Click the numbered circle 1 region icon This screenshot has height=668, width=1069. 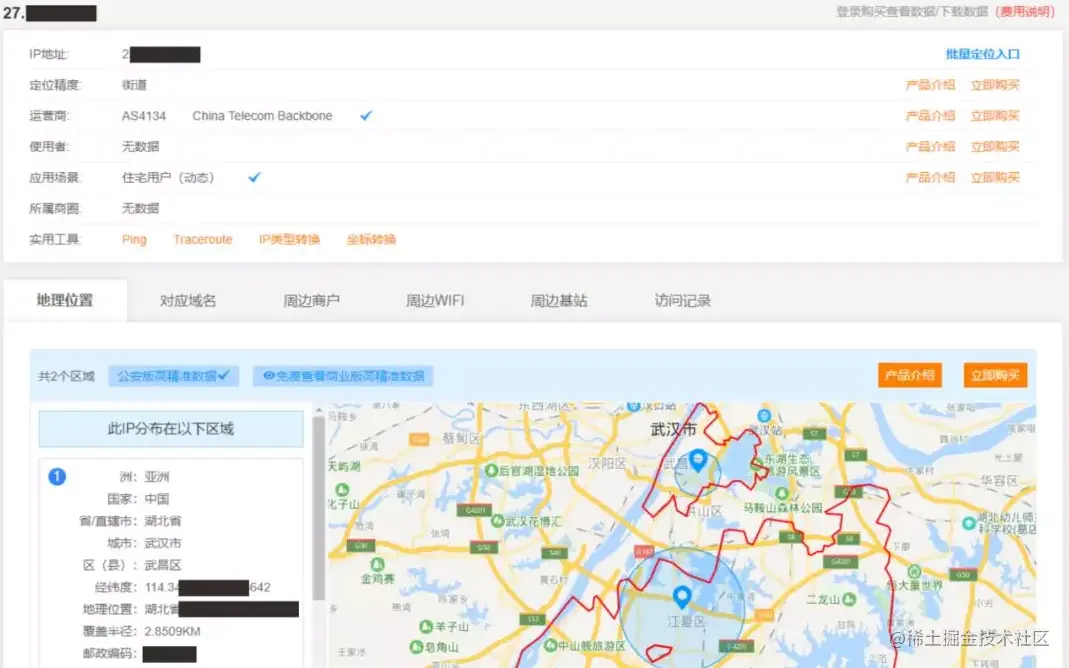coord(57,476)
